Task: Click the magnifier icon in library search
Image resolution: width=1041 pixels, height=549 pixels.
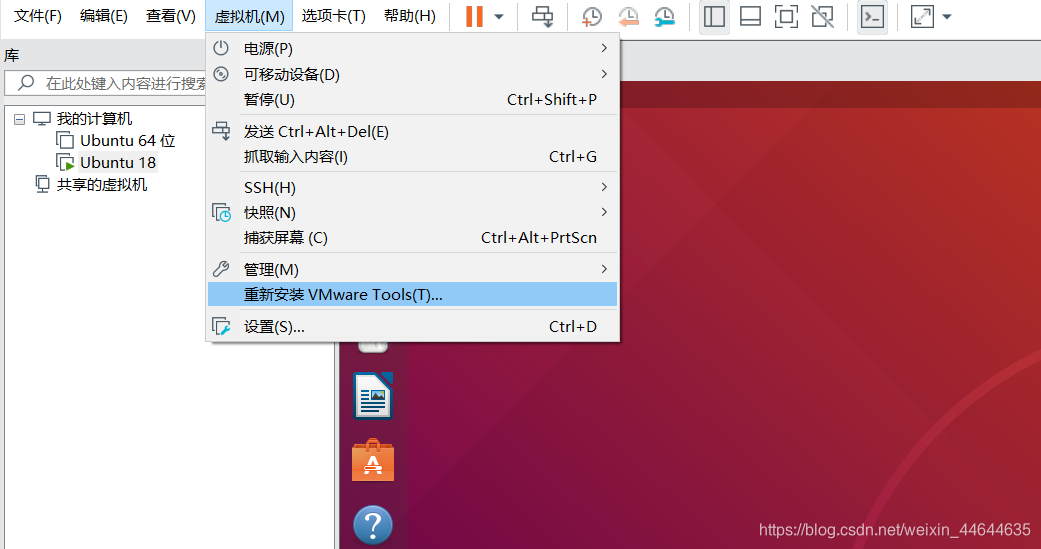Action: click(26, 83)
